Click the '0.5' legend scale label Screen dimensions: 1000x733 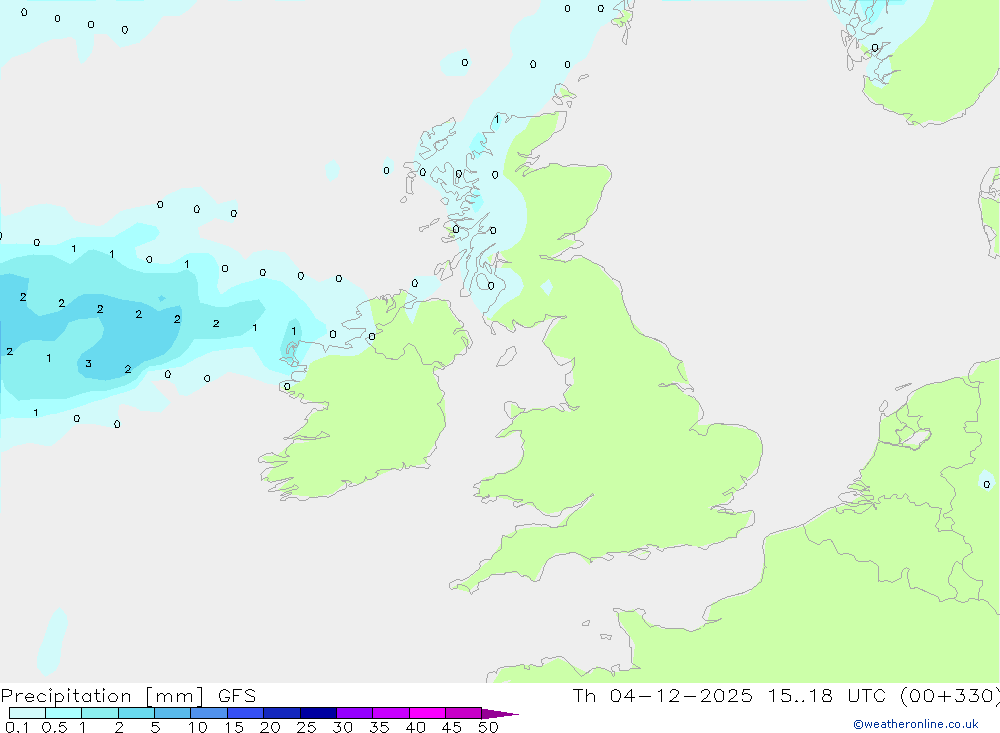click(x=54, y=727)
